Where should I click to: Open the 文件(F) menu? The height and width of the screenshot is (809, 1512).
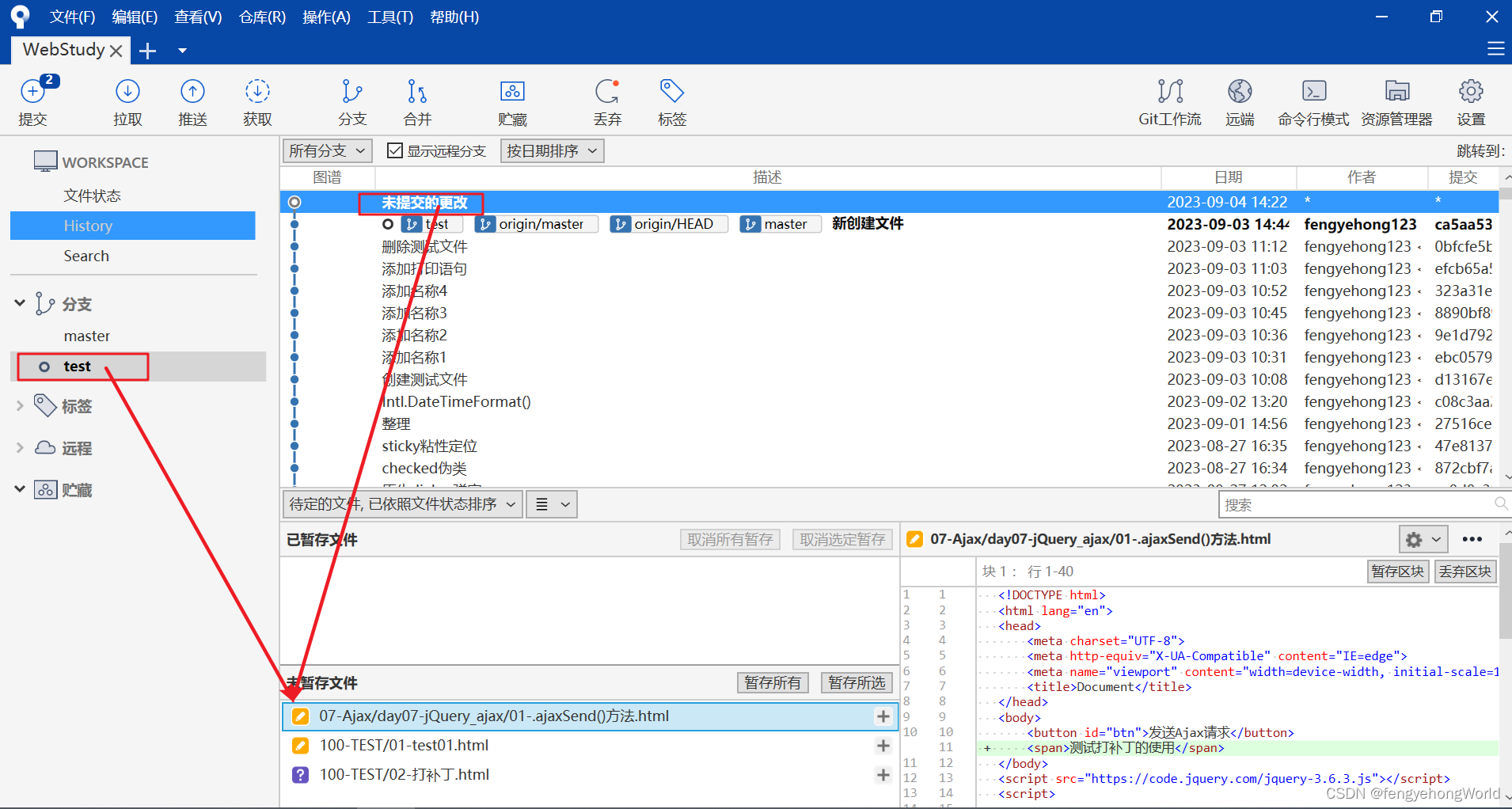(72, 17)
